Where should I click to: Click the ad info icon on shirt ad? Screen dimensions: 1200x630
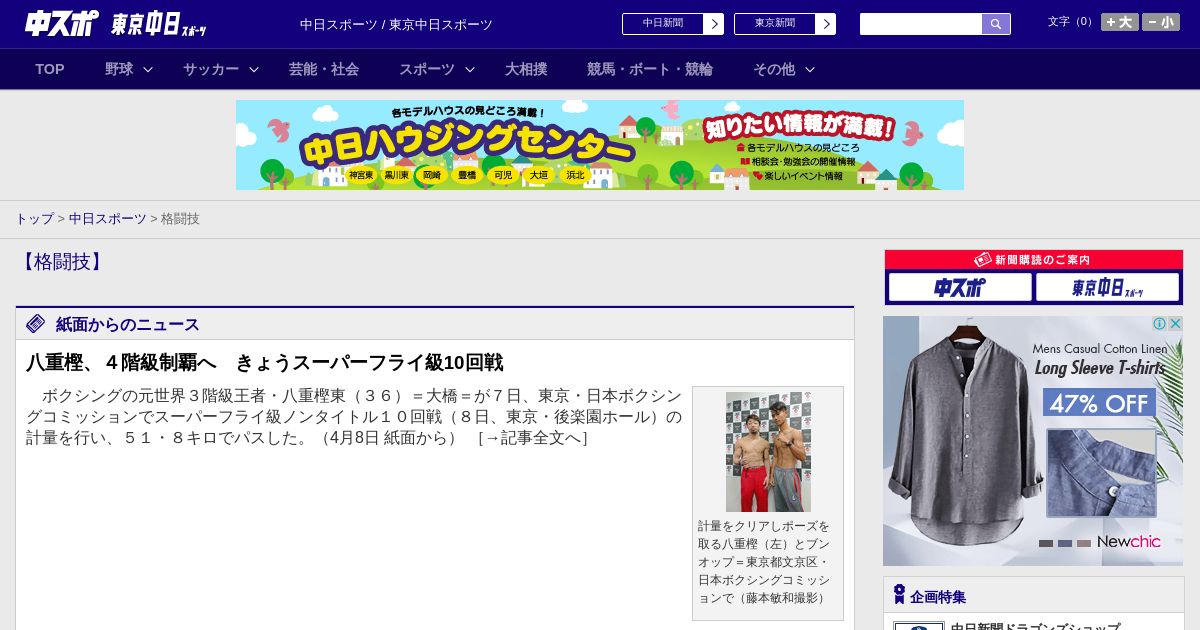pos(1160,324)
